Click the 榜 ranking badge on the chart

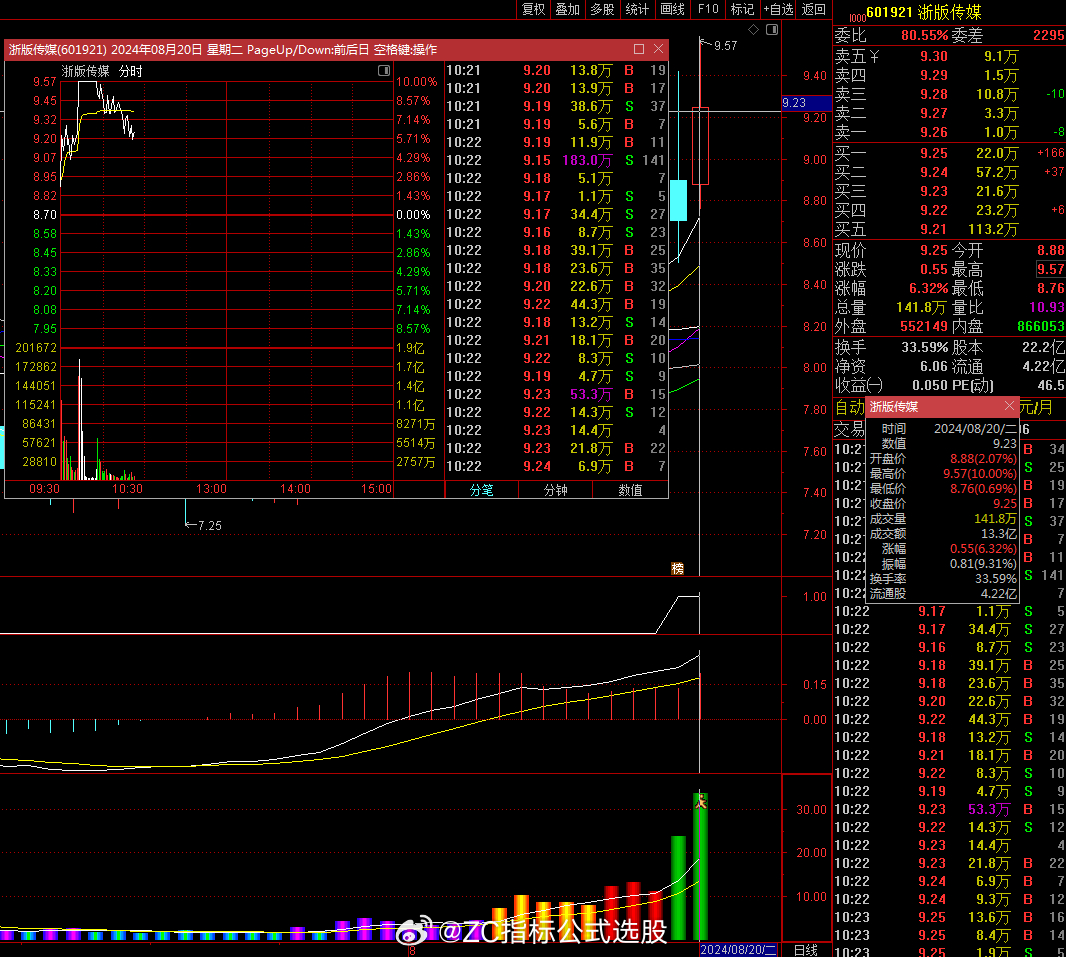coord(678,569)
